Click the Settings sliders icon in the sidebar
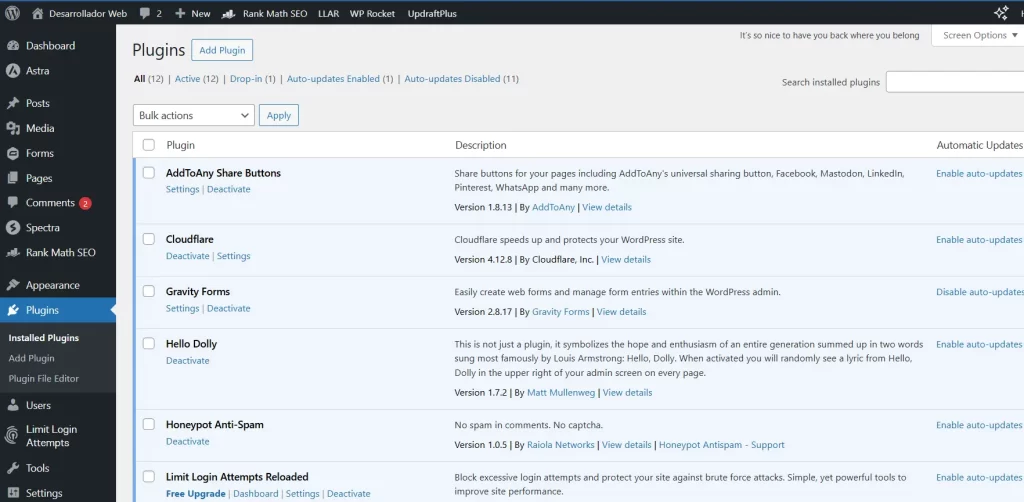The height and width of the screenshot is (502, 1024). pos(12,493)
